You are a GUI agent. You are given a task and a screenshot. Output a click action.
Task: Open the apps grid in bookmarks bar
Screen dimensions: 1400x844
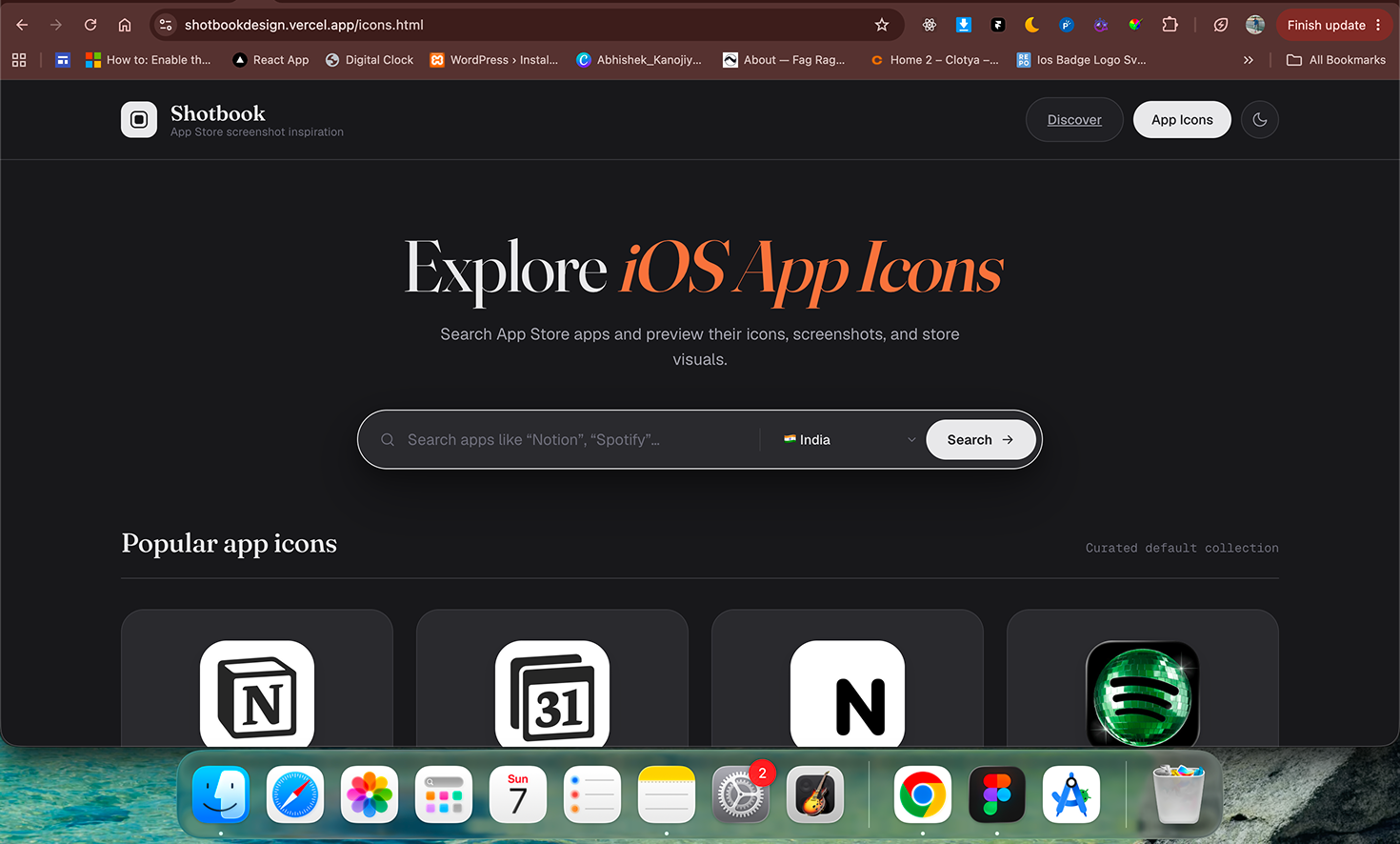(x=19, y=60)
